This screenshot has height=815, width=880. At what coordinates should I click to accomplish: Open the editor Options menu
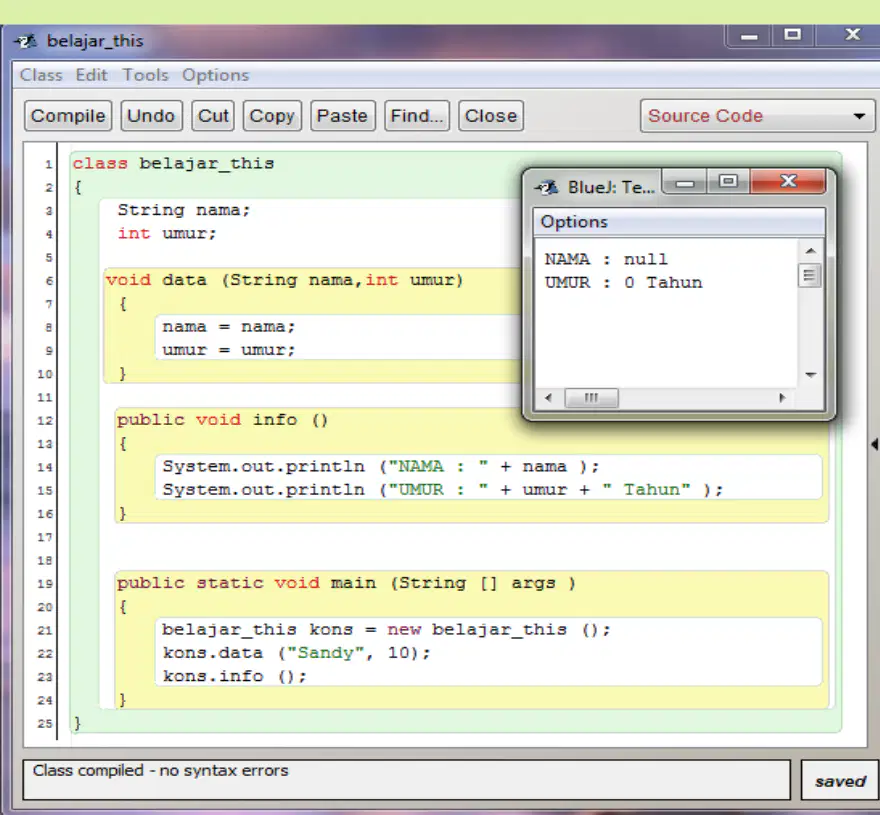click(x=216, y=75)
